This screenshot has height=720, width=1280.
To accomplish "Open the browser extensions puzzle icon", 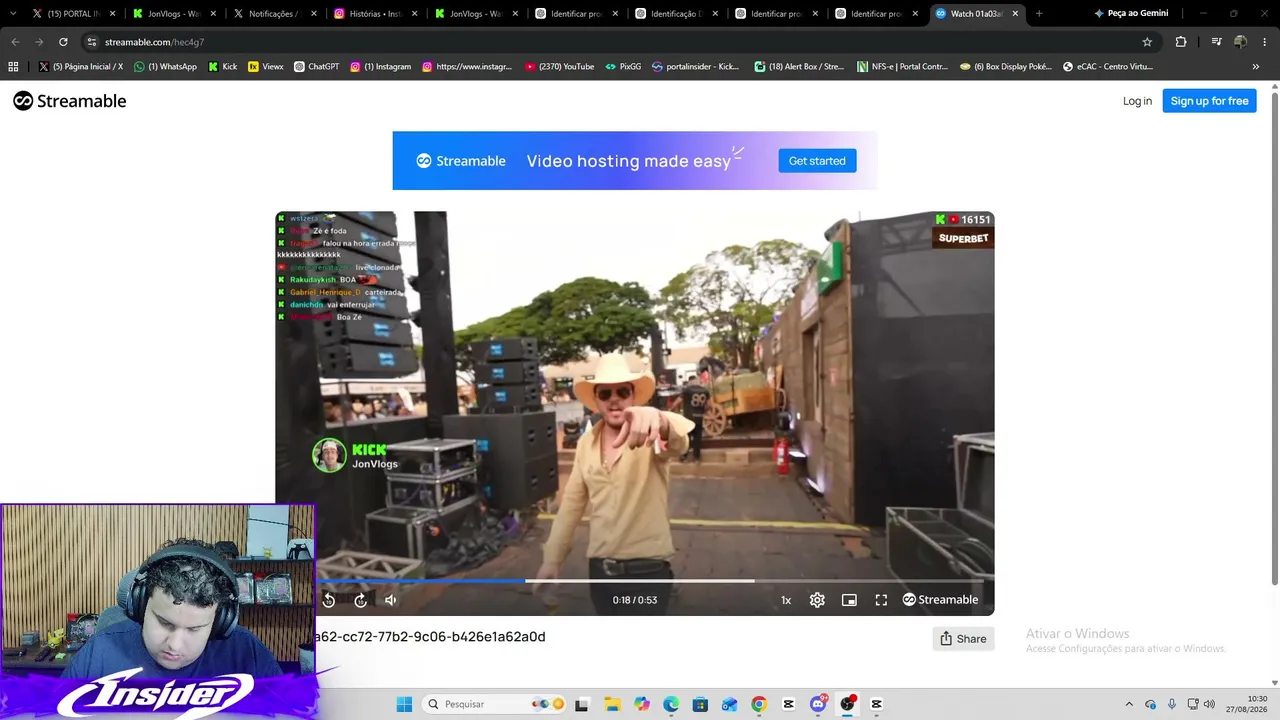I will [1181, 42].
